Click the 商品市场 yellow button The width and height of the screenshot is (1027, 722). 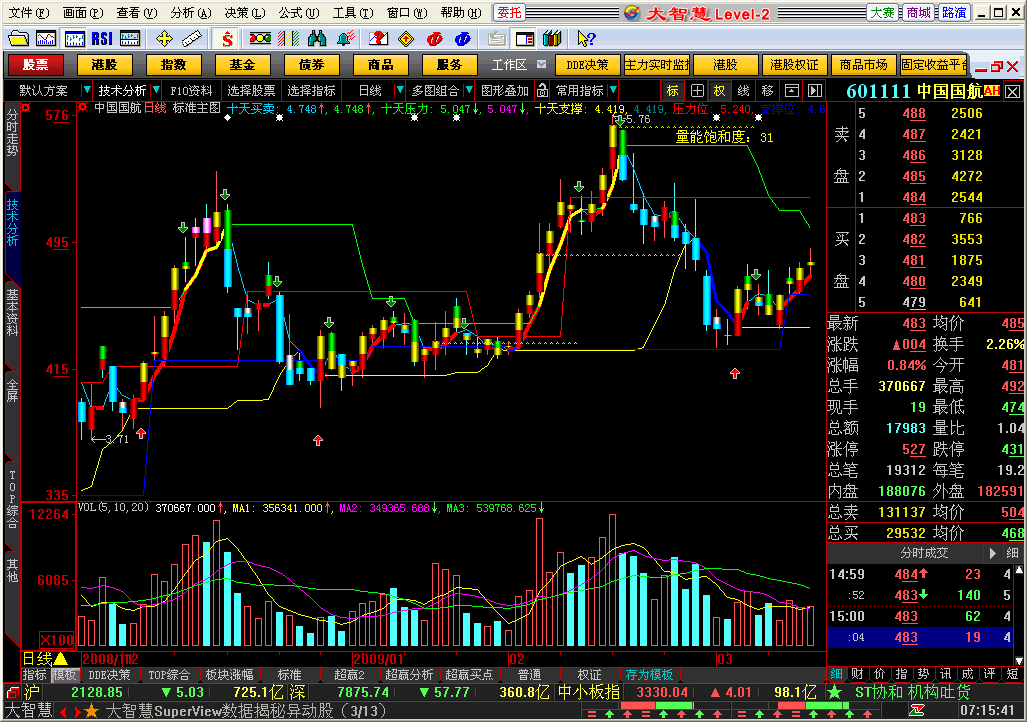[863, 65]
